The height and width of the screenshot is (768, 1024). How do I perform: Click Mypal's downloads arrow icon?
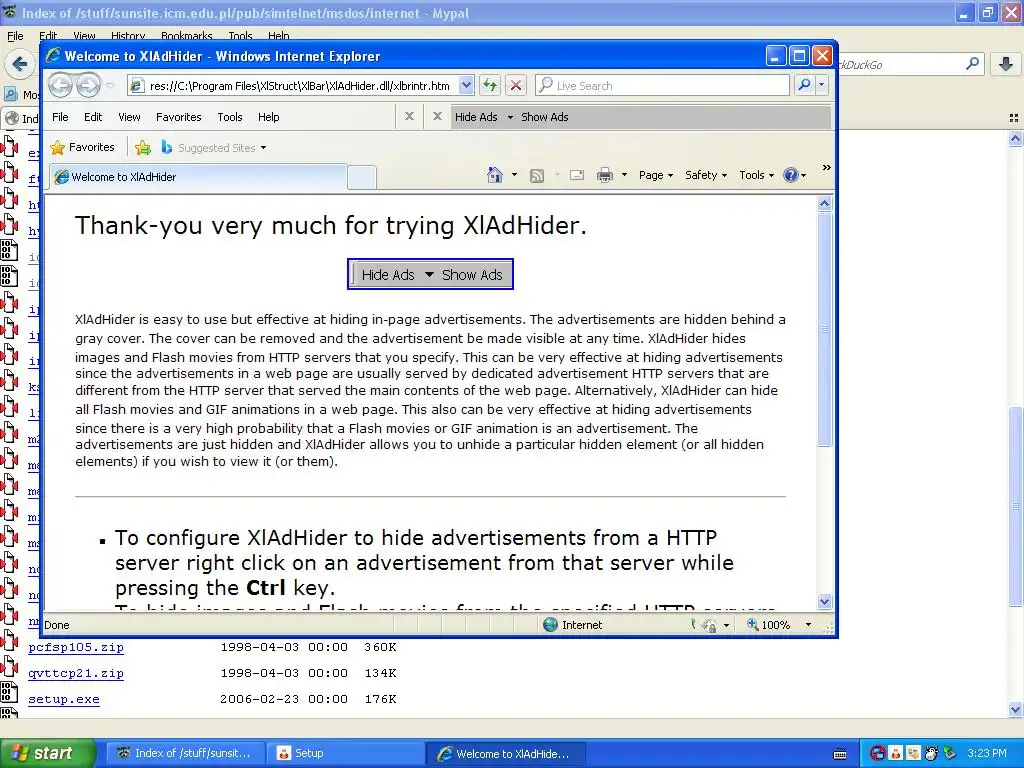pos(1006,64)
